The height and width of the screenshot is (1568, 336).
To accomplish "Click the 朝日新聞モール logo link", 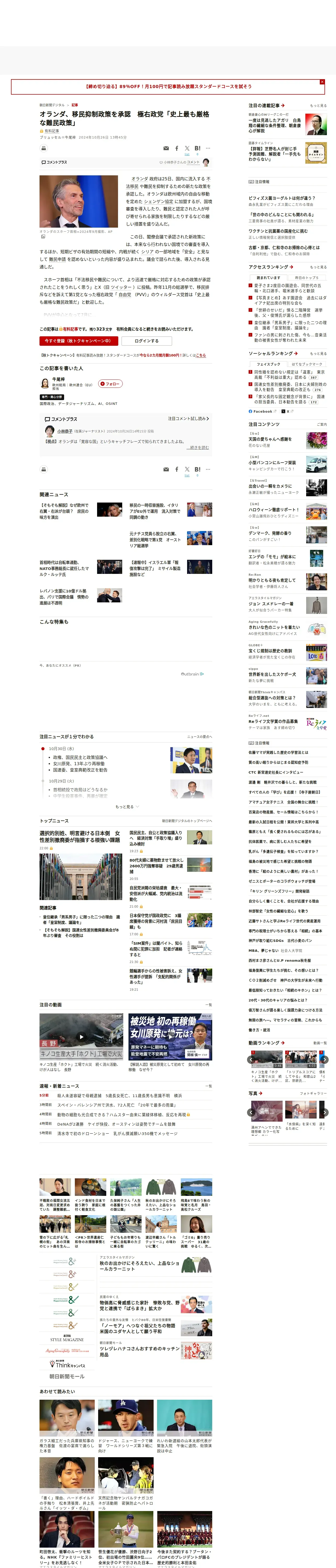I will tap(67, 1376).
